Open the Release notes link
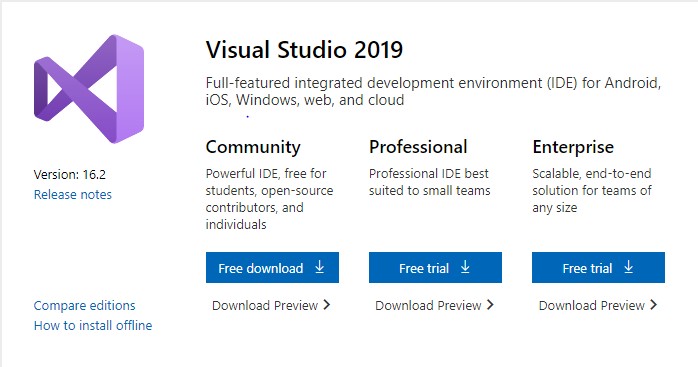Viewport: 698px width, 367px height. (x=73, y=195)
